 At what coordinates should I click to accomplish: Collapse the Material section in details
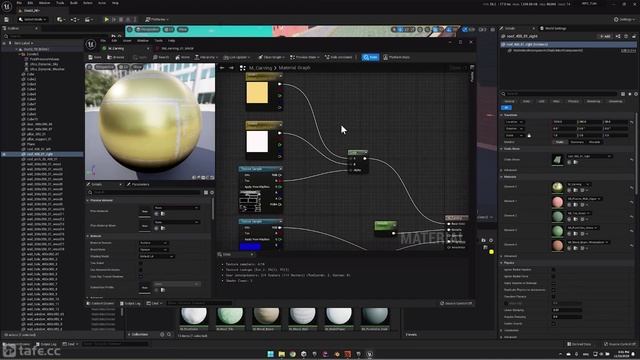[88, 236]
